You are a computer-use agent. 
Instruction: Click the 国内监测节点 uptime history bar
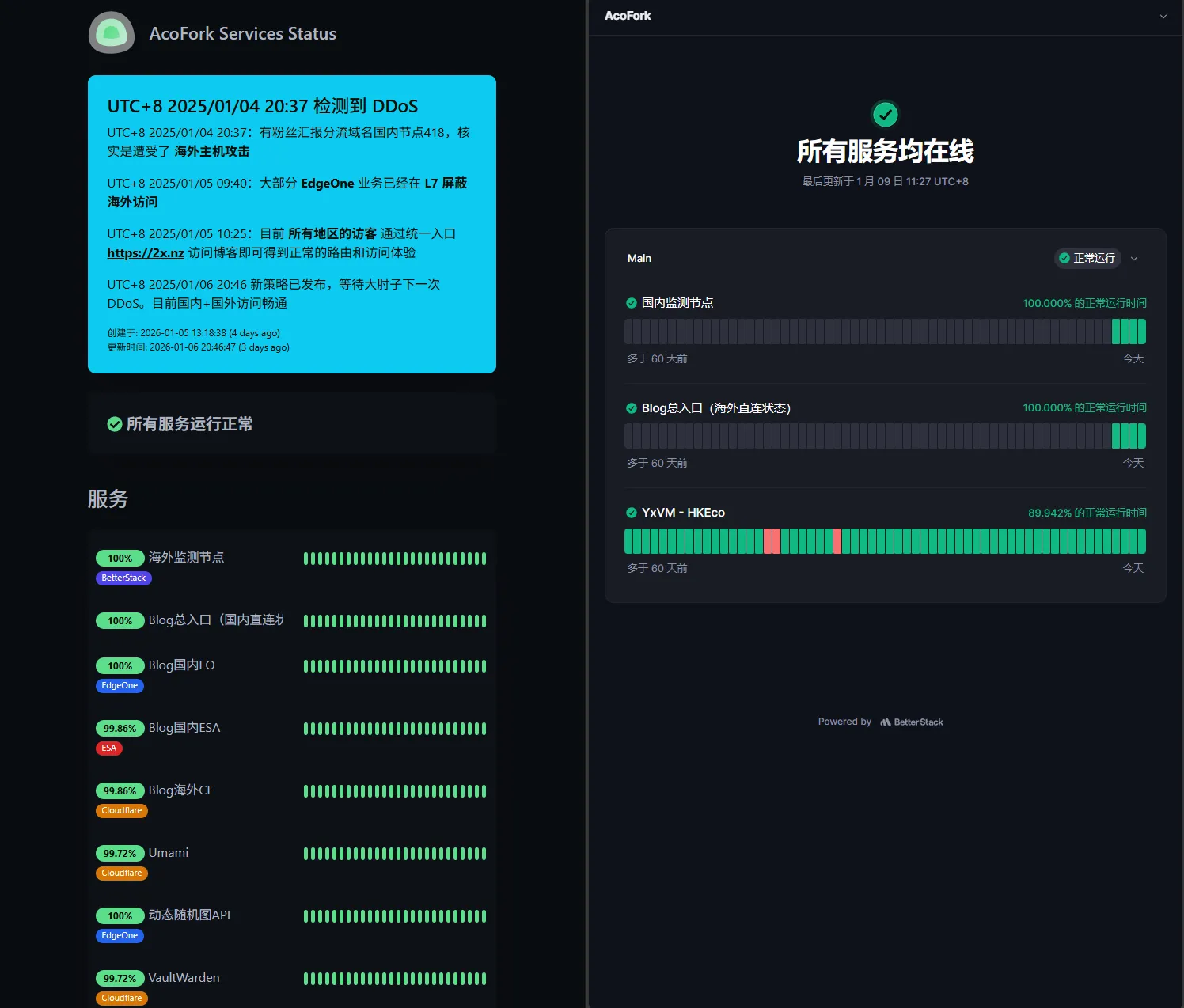885,332
